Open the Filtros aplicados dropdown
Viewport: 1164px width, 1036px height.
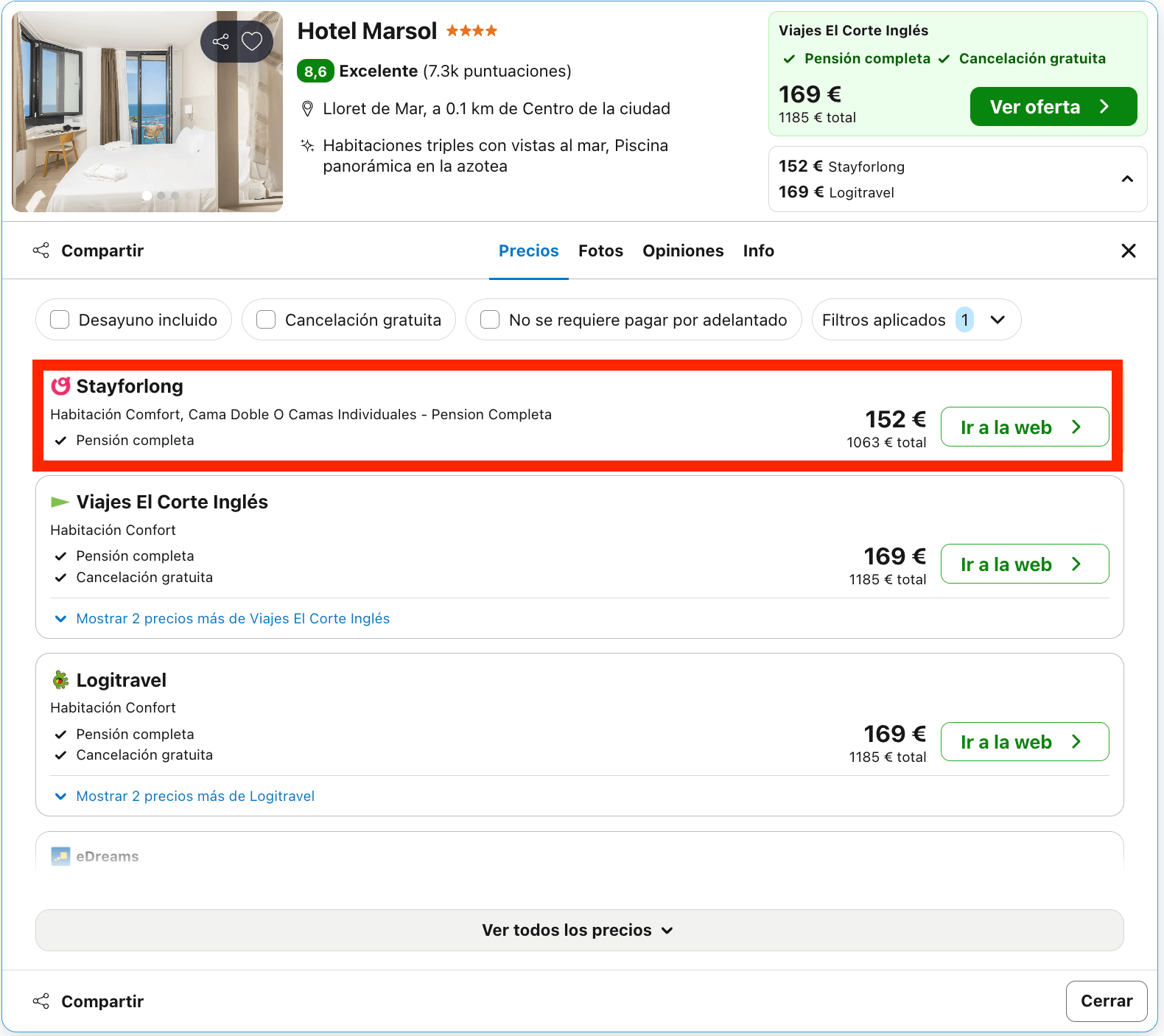[916, 320]
